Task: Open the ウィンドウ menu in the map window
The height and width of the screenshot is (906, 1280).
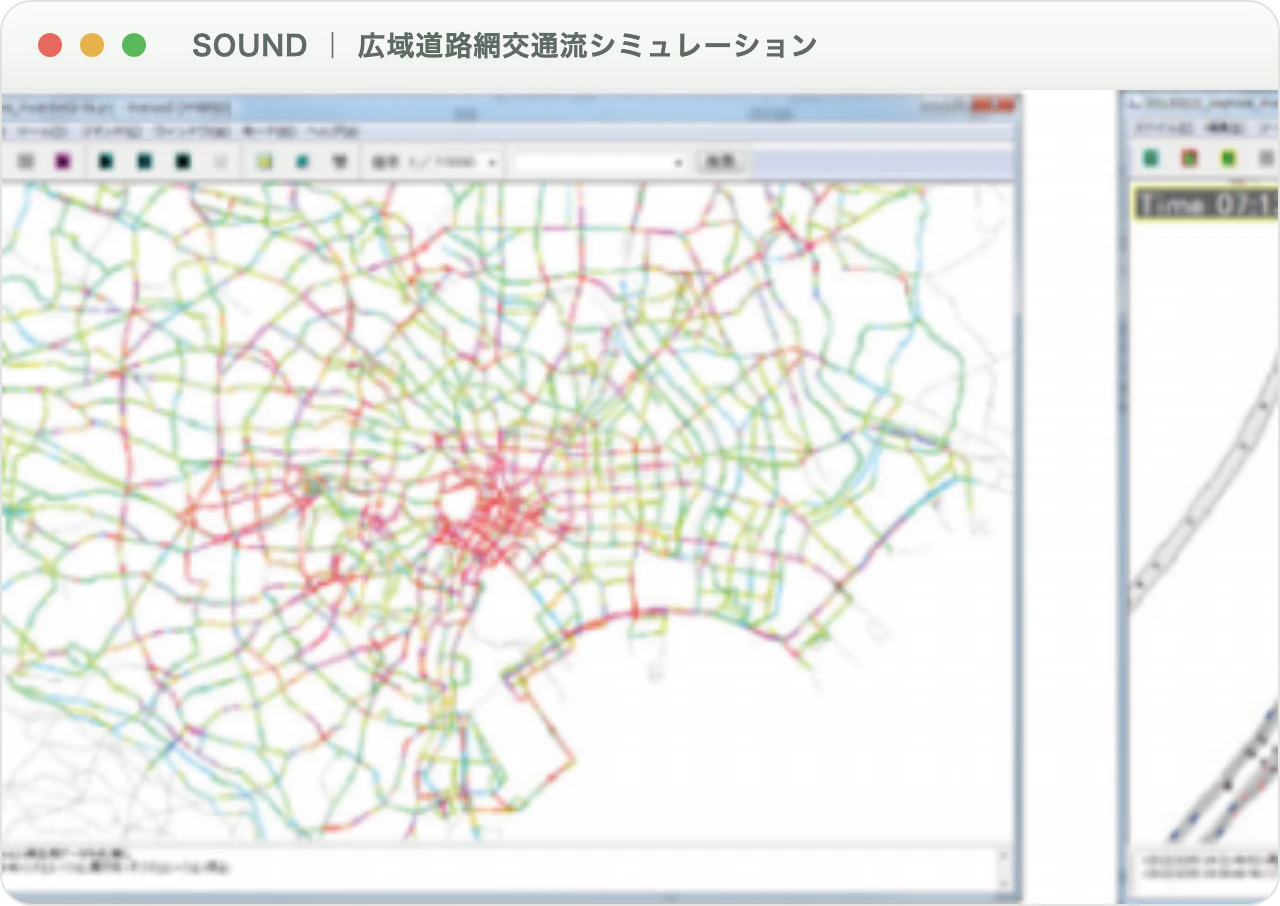Action: (x=194, y=132)
